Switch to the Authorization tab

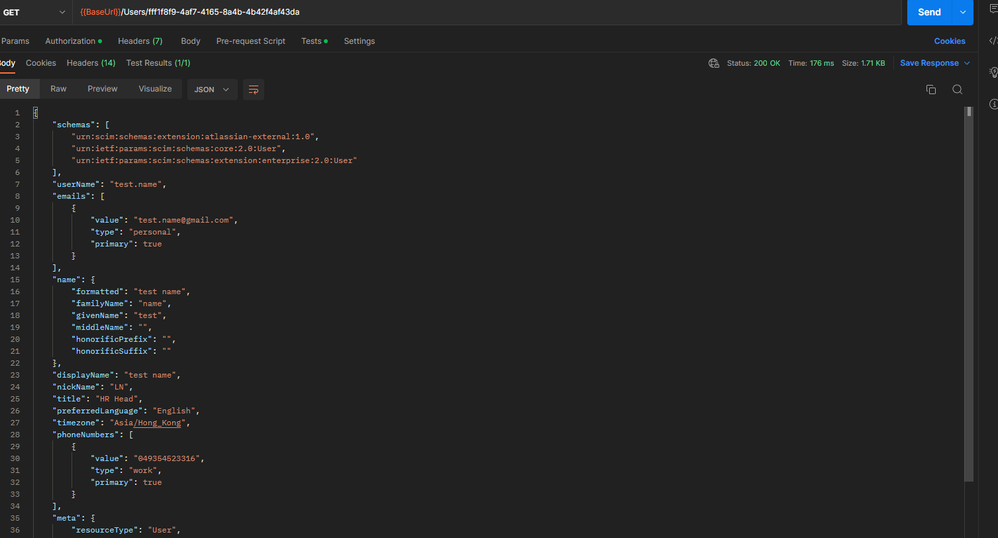73,41
